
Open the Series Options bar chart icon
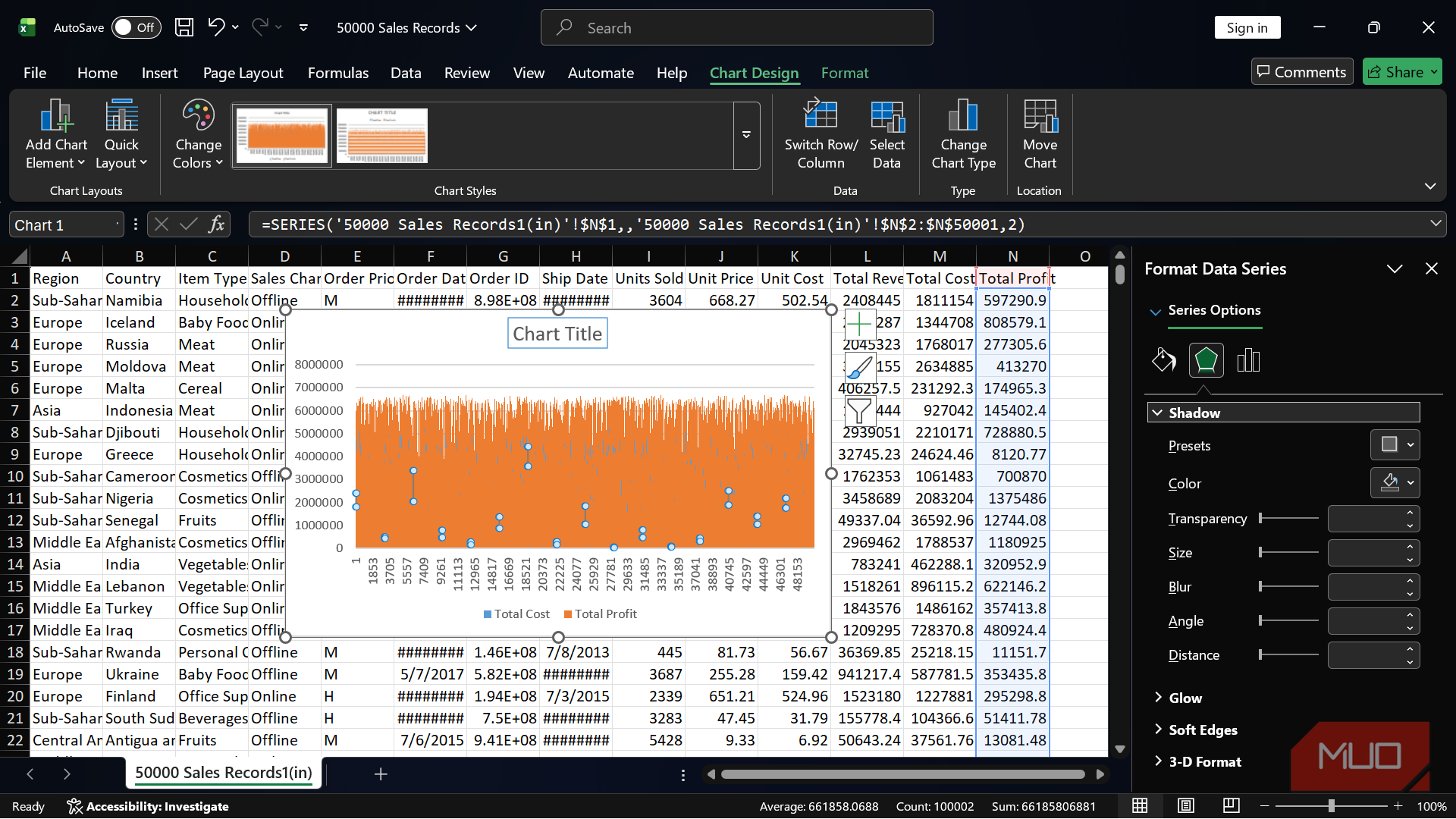coord(1248,360)
